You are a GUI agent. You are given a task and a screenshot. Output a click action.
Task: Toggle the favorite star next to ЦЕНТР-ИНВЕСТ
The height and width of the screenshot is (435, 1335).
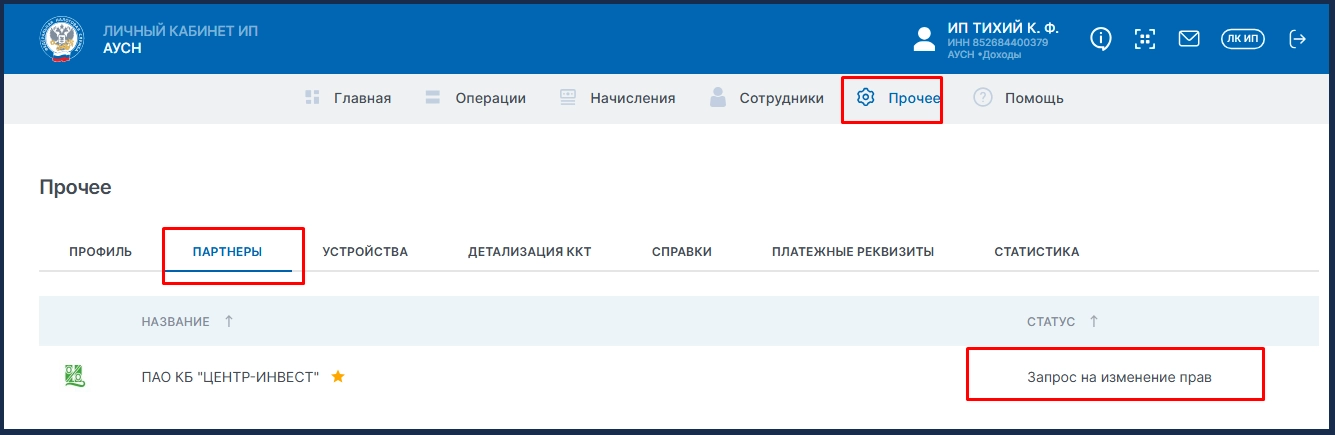click(x=338, y=377)
